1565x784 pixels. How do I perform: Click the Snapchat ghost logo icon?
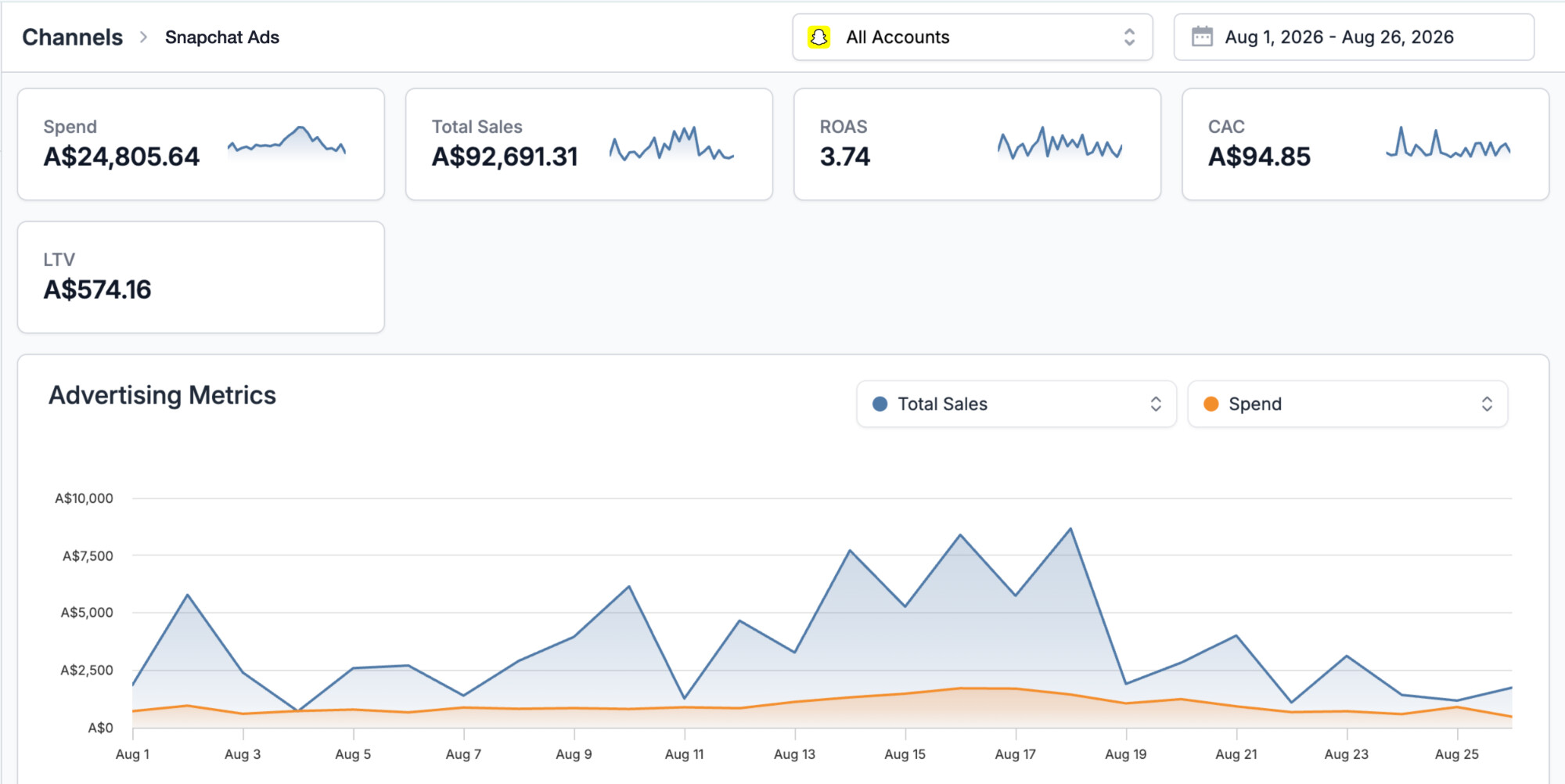click(818, 37)
